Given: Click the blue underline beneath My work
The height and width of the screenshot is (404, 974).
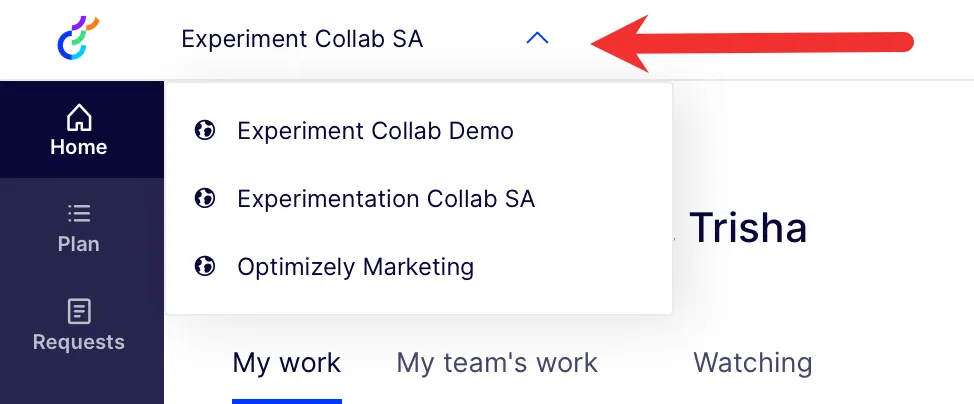Looking at the screenshot, I should click(287, 402).
